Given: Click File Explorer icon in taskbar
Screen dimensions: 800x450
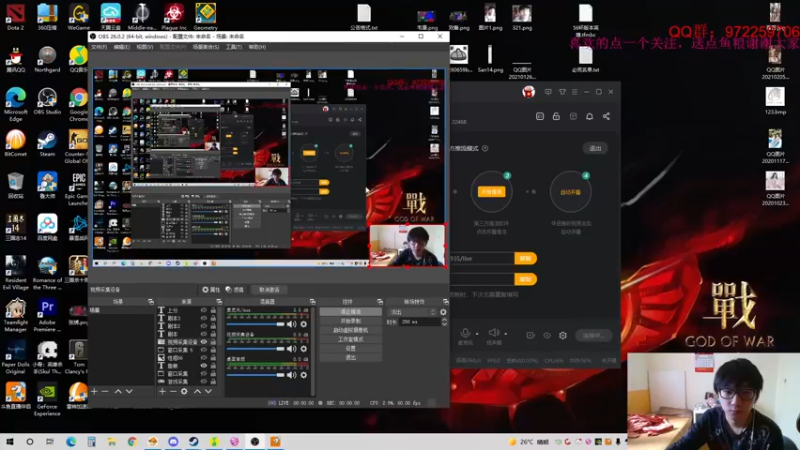Looking at the screenshot, I should point(112,441).
